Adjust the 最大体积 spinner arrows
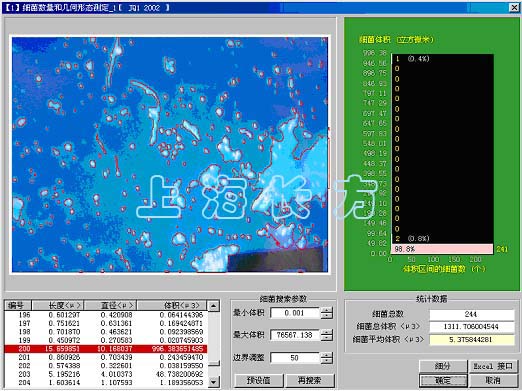Image resolution: width=522 pixels, height=391 pixels. pos(327,335)
